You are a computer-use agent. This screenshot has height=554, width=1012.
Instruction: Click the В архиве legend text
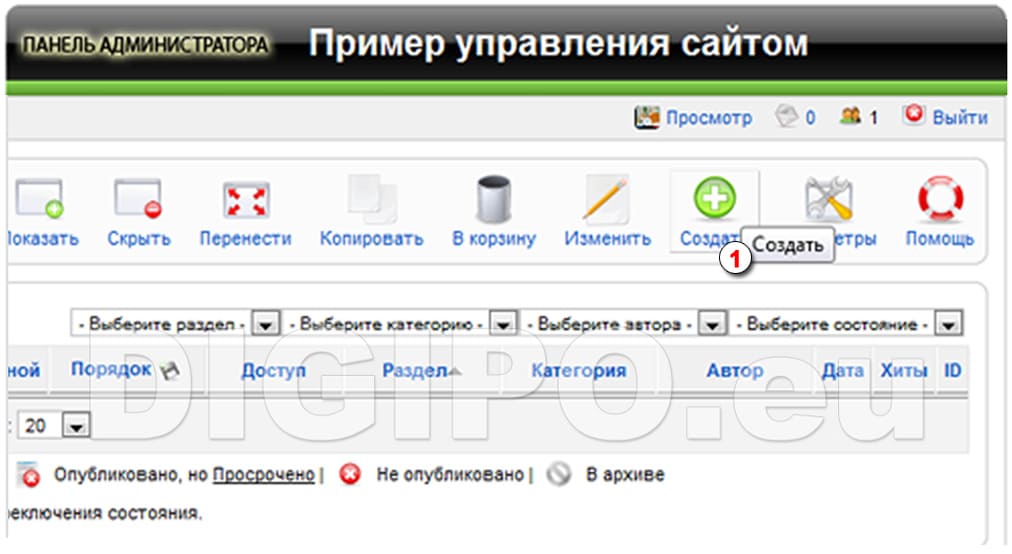point(625,475)
